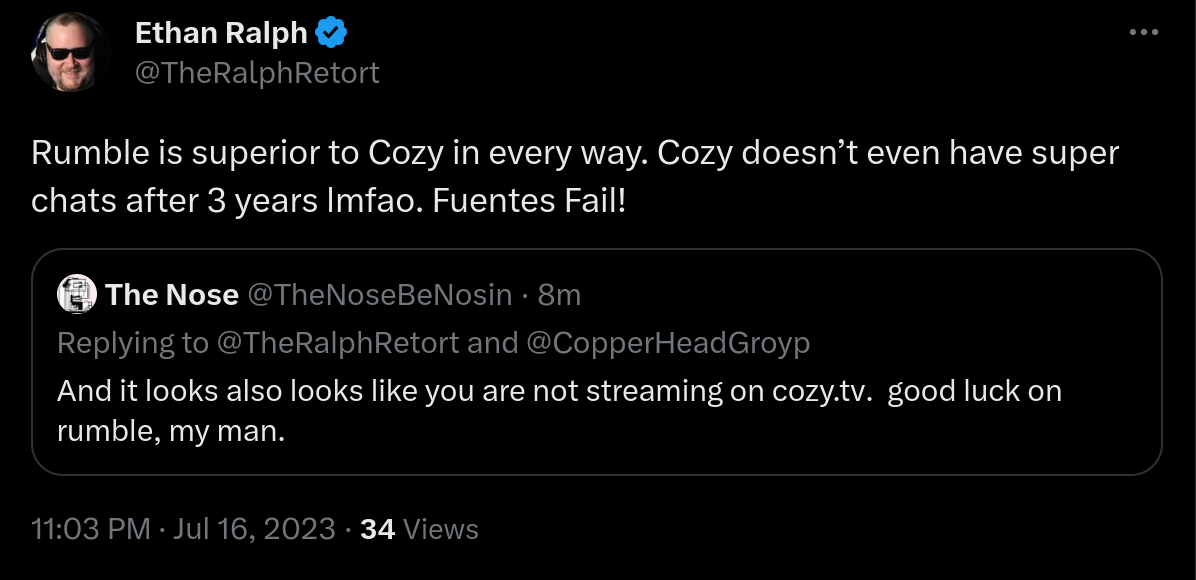Viewport: 1196px width, 580px height.
Task: Open the 34 Views count
Action: (377, 529)
